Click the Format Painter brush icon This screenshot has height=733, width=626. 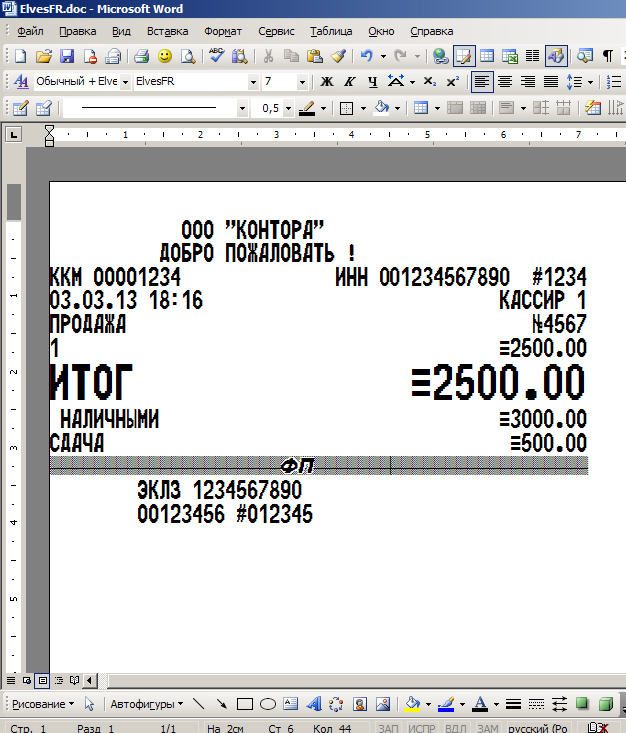[338, 56]
